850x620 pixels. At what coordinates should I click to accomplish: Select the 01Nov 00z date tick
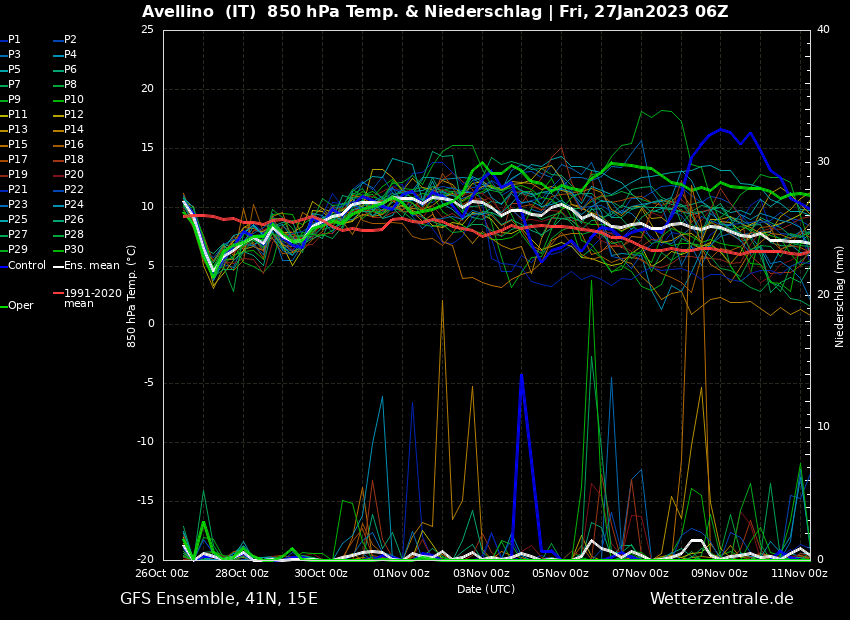401,573
